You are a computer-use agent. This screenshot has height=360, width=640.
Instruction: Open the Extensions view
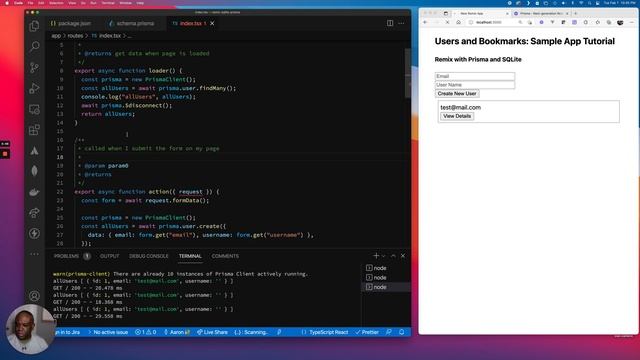[x=34, y=130]
